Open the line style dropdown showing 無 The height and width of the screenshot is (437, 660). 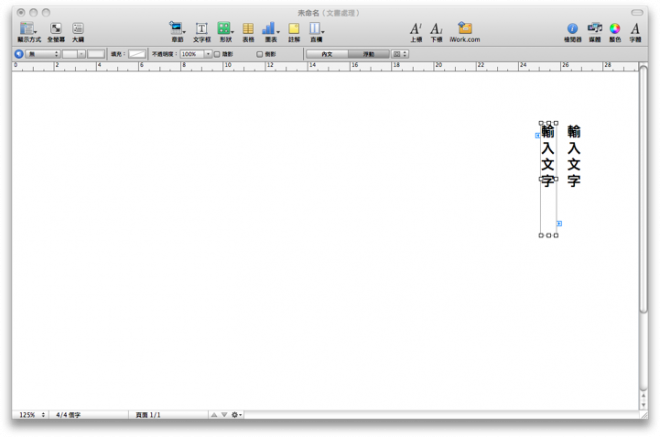pyautogui.click(x=43, y=53)
